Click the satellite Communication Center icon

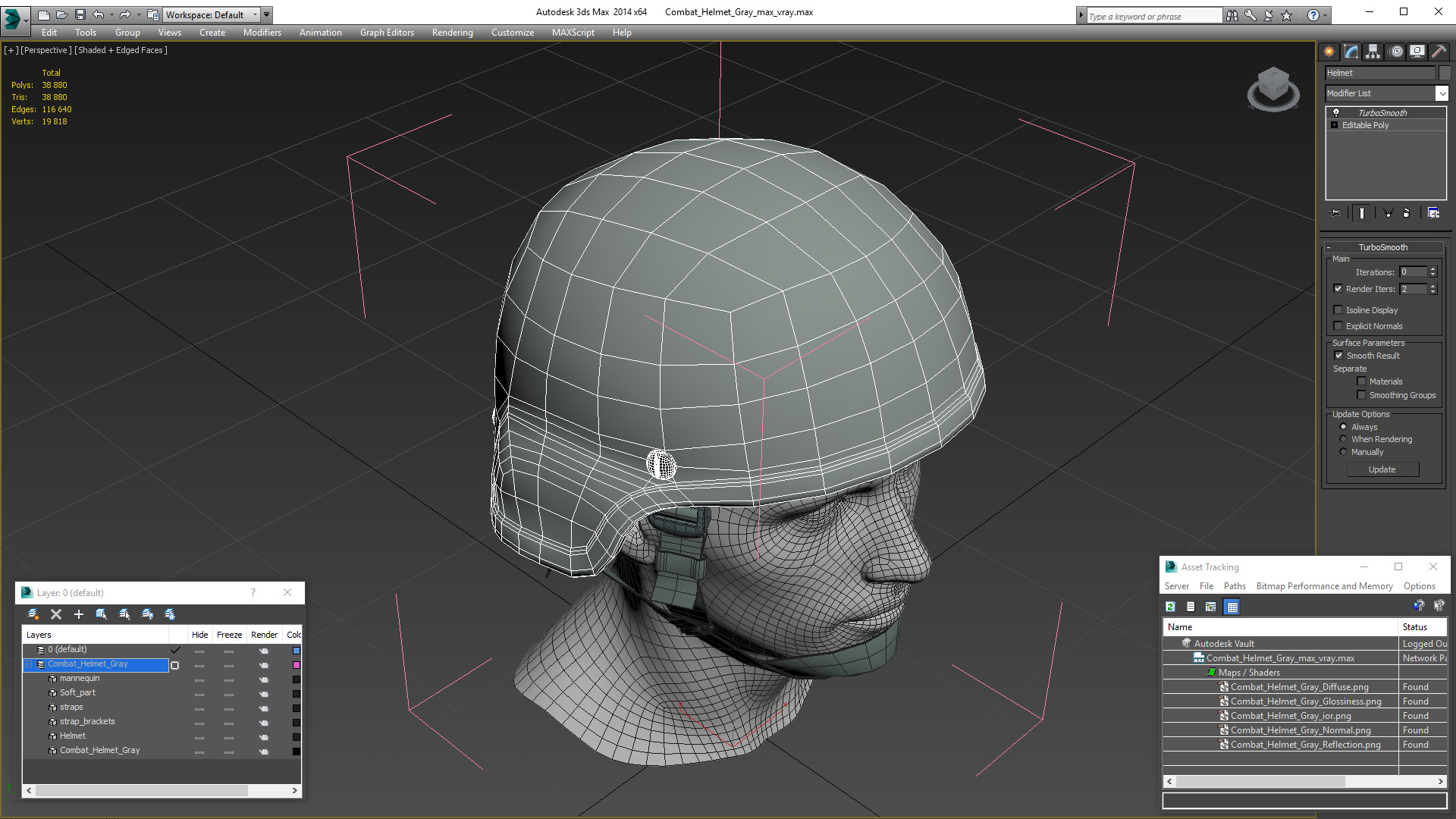click(1269, 15)
